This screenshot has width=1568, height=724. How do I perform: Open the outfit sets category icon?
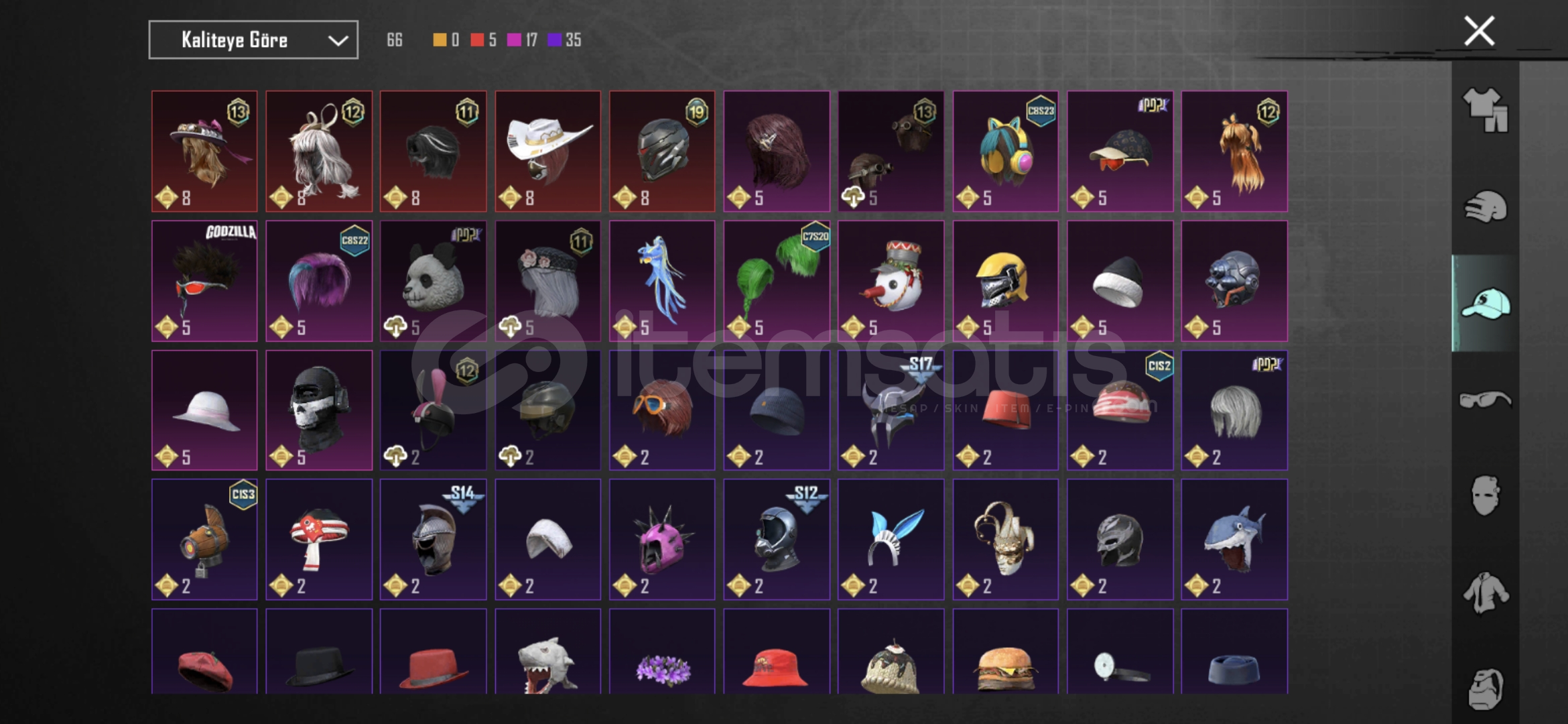[1485, 109]
